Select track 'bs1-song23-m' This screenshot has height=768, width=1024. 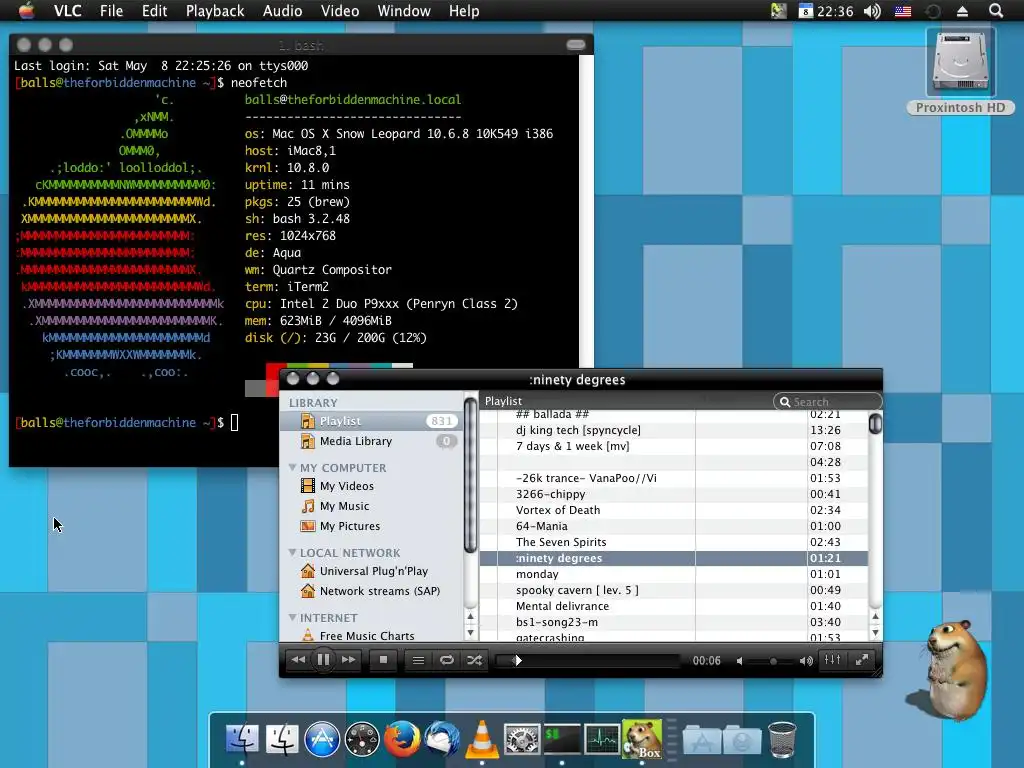click(x=674, y=622)
